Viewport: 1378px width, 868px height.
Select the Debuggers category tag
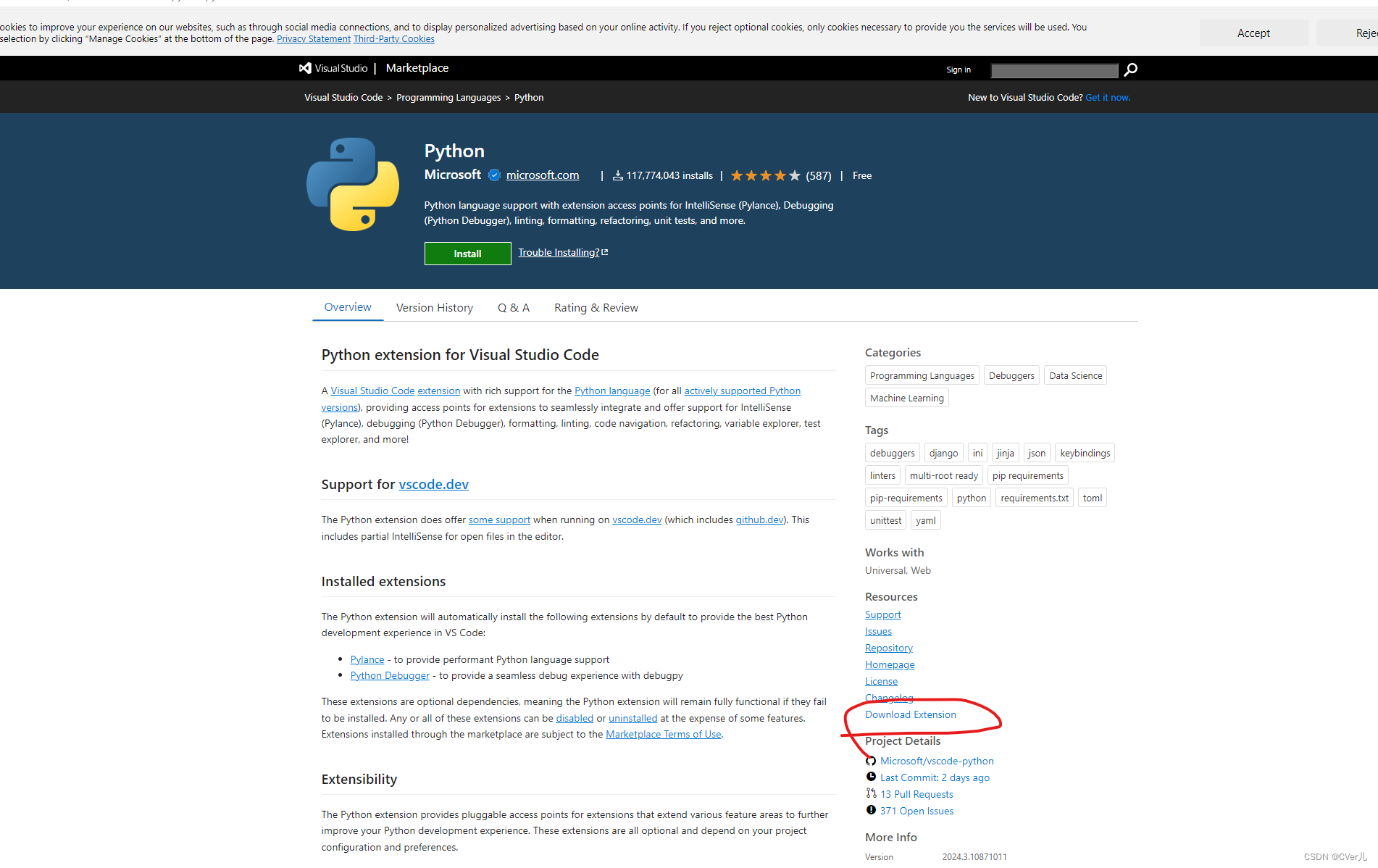1011,375
